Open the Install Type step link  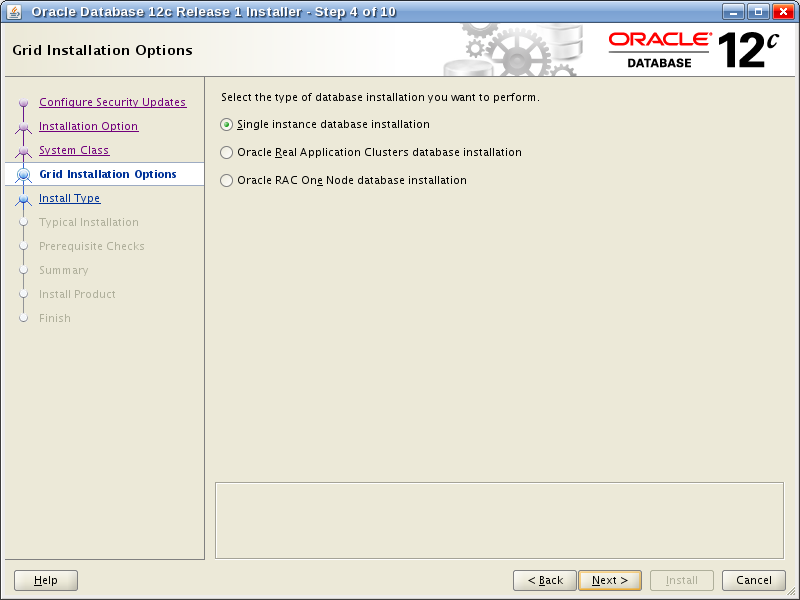point(69,198)
